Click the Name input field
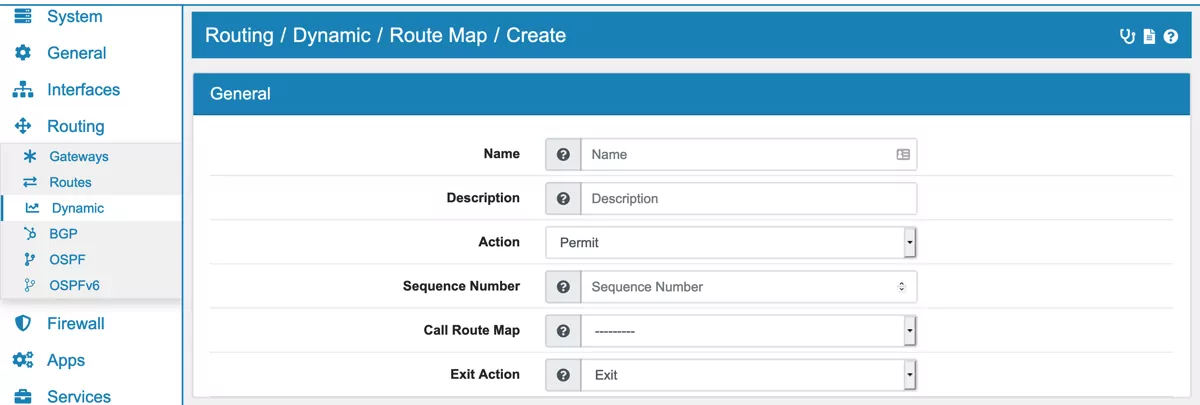1200x405 pixels. (x=749, y=155)
